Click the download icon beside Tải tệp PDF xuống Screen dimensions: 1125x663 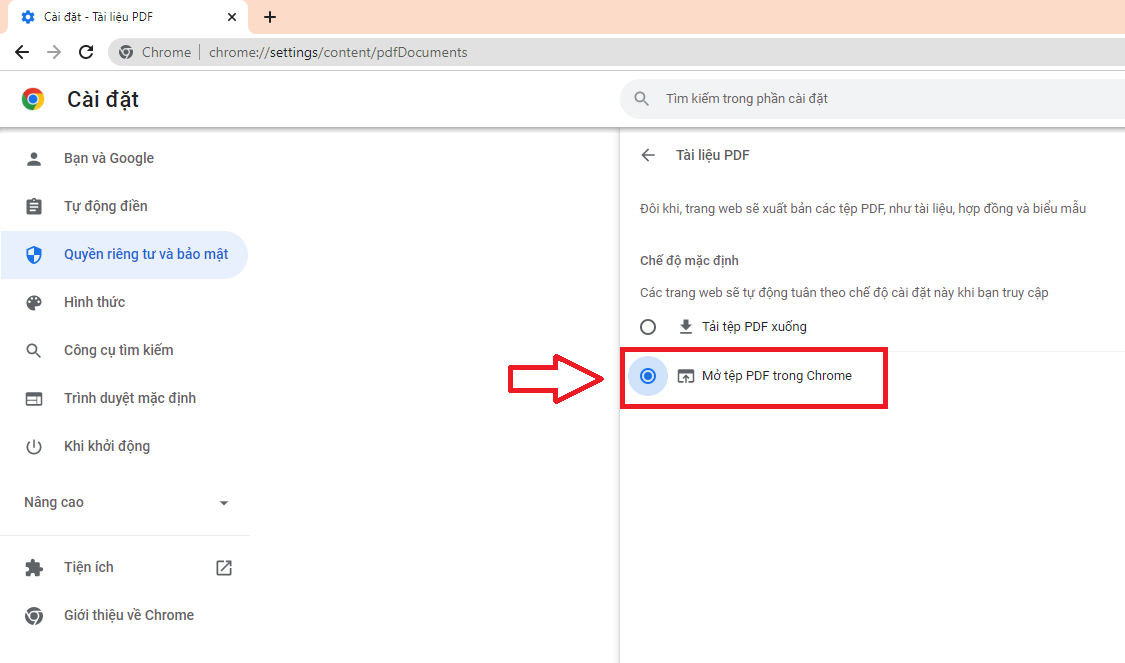tap(686, 327)
